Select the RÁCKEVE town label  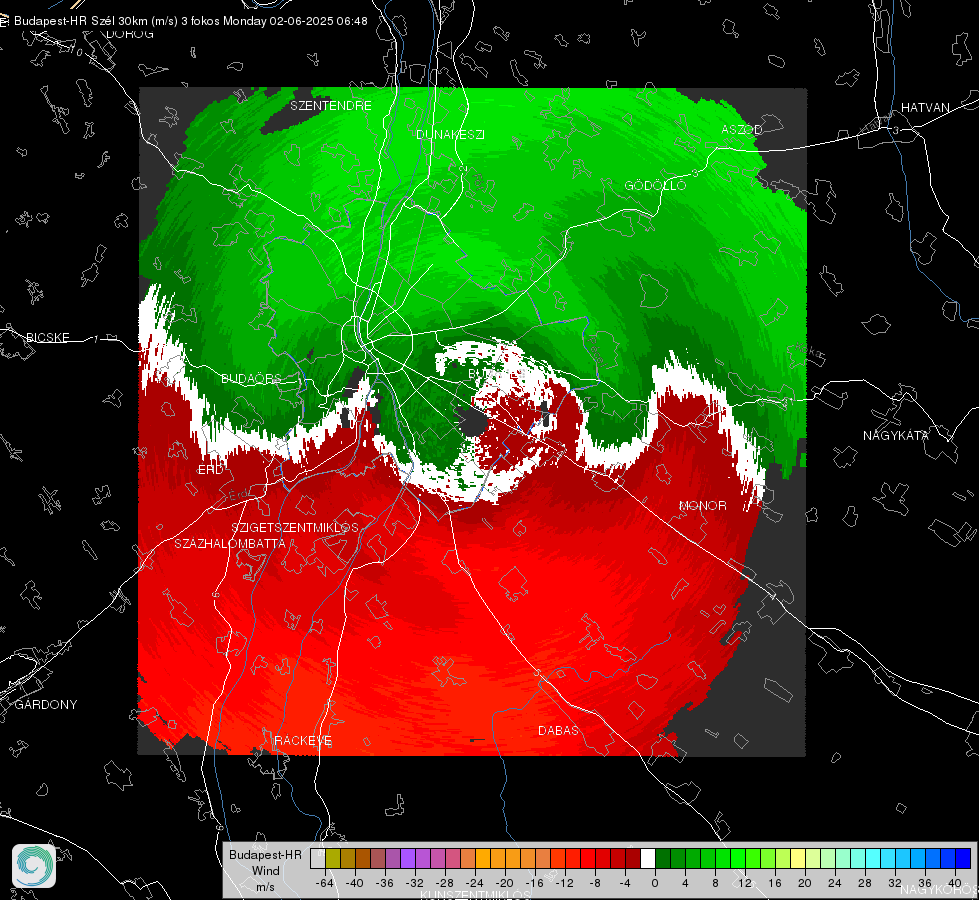(x=303, y=740)
